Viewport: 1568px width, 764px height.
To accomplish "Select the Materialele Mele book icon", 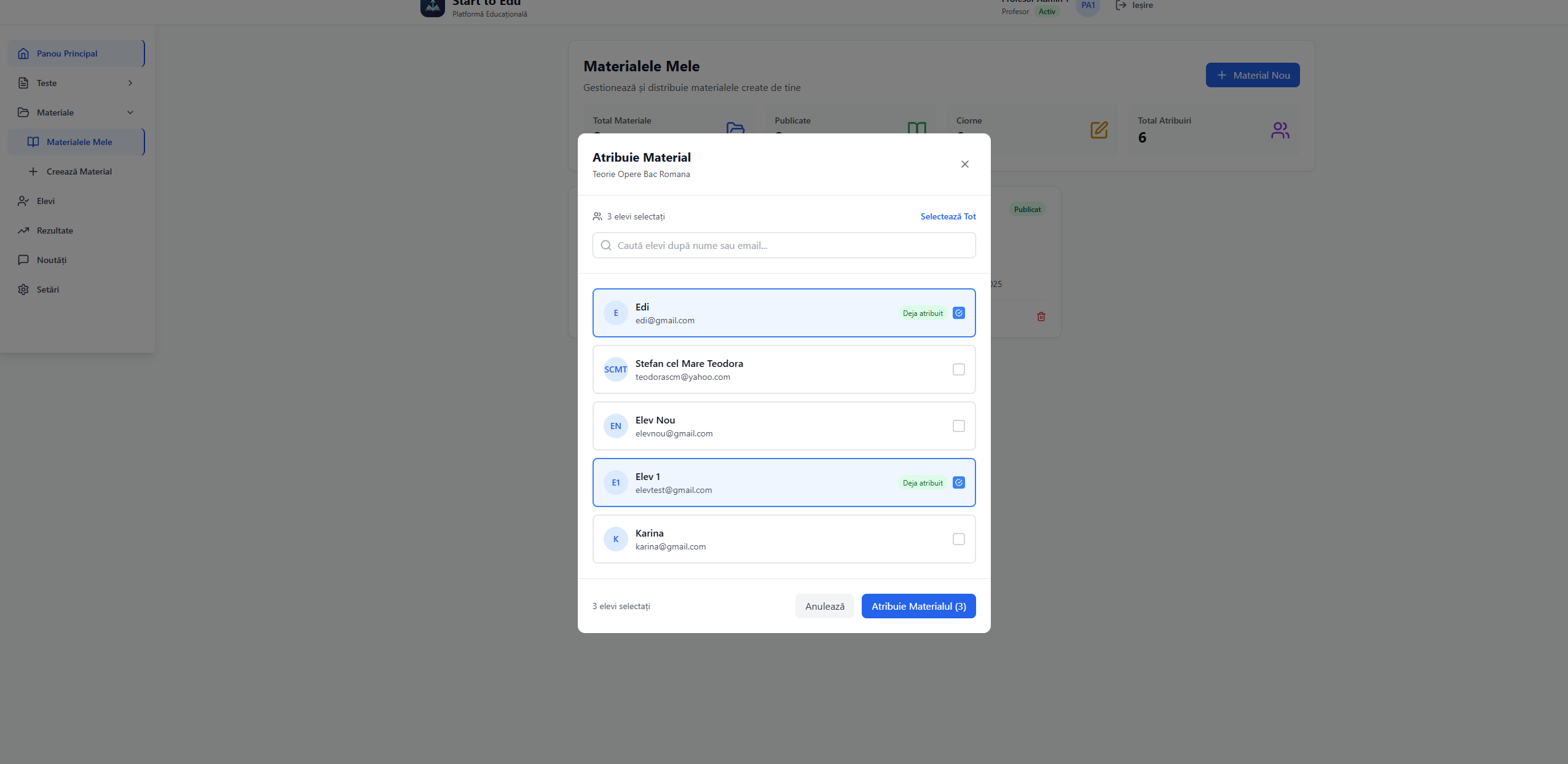I will pos(34,141).
